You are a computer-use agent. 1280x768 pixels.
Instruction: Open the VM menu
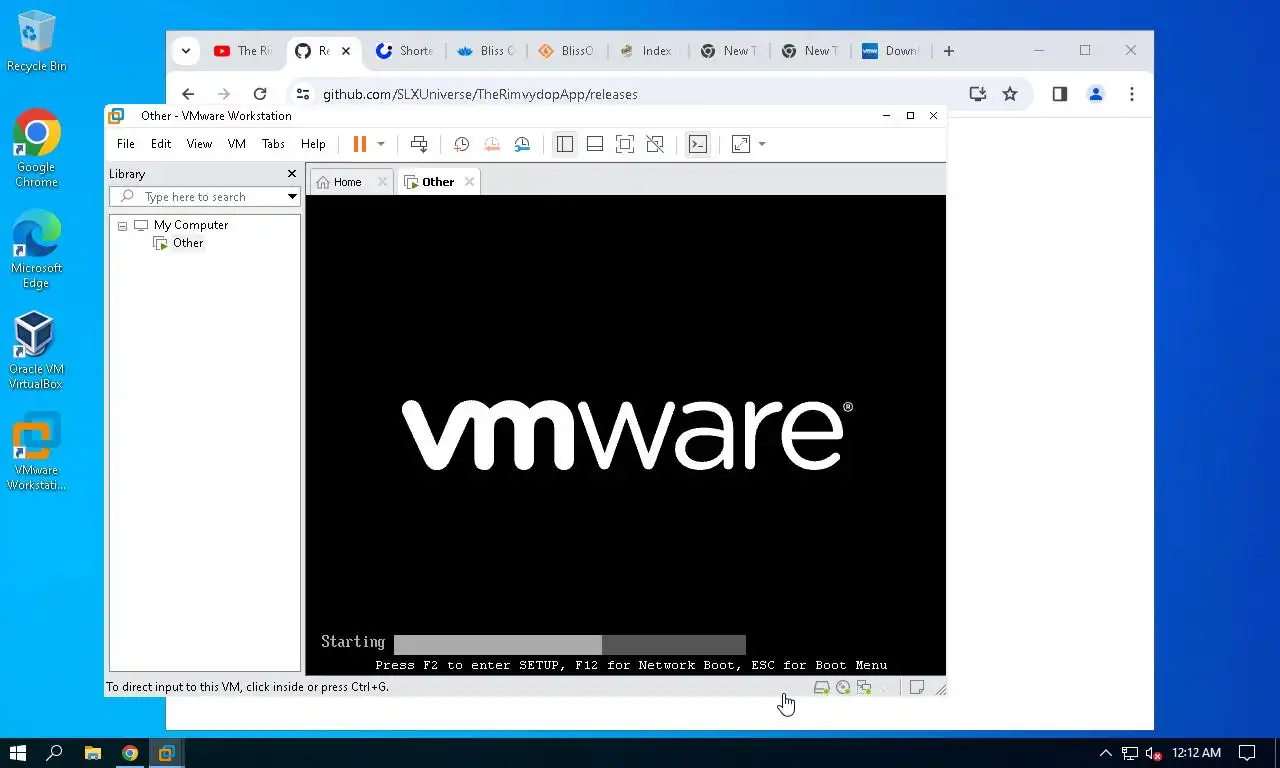point(237,144)
